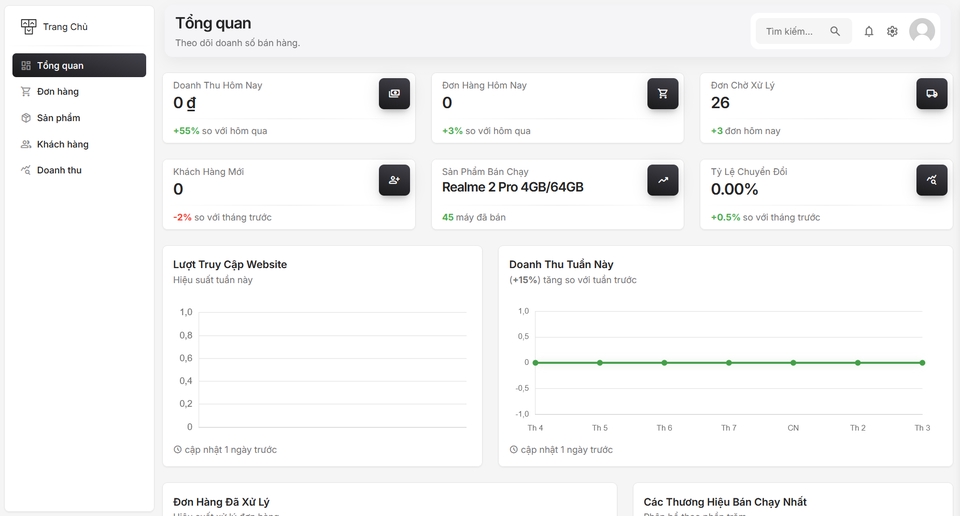Click the search magnifier icon

[835, 32]
